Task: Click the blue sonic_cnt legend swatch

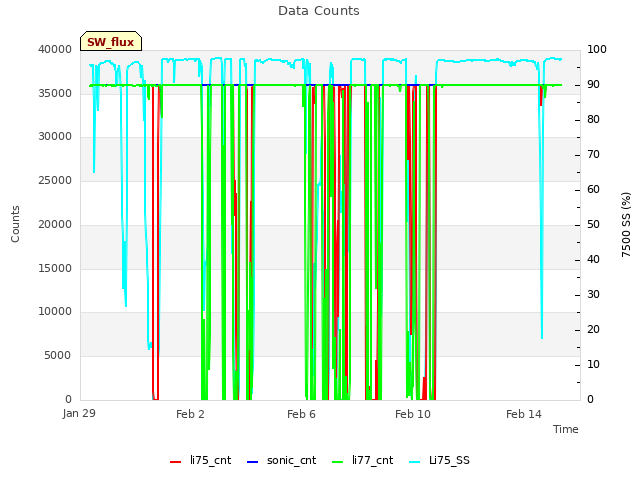Action: 253,462
